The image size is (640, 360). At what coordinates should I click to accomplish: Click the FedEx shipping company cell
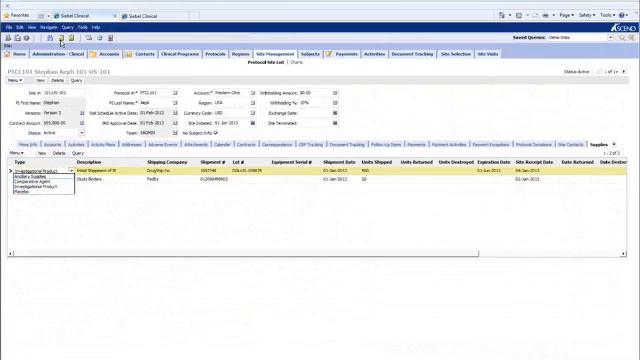coord(172,179)
